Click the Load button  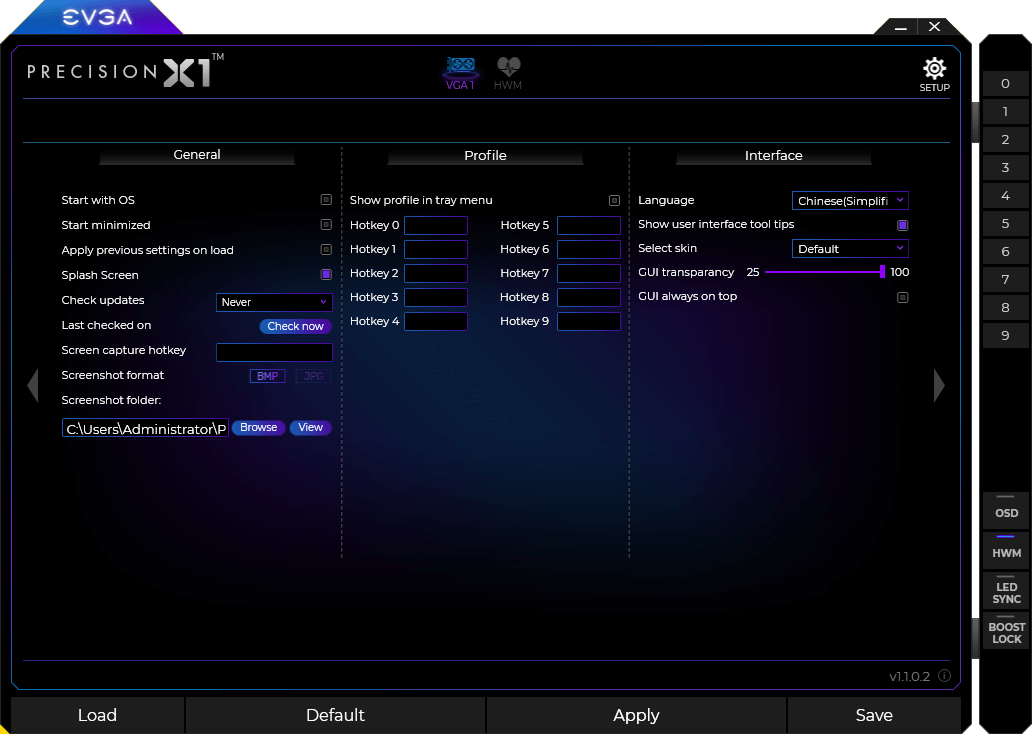coord(97,715)
